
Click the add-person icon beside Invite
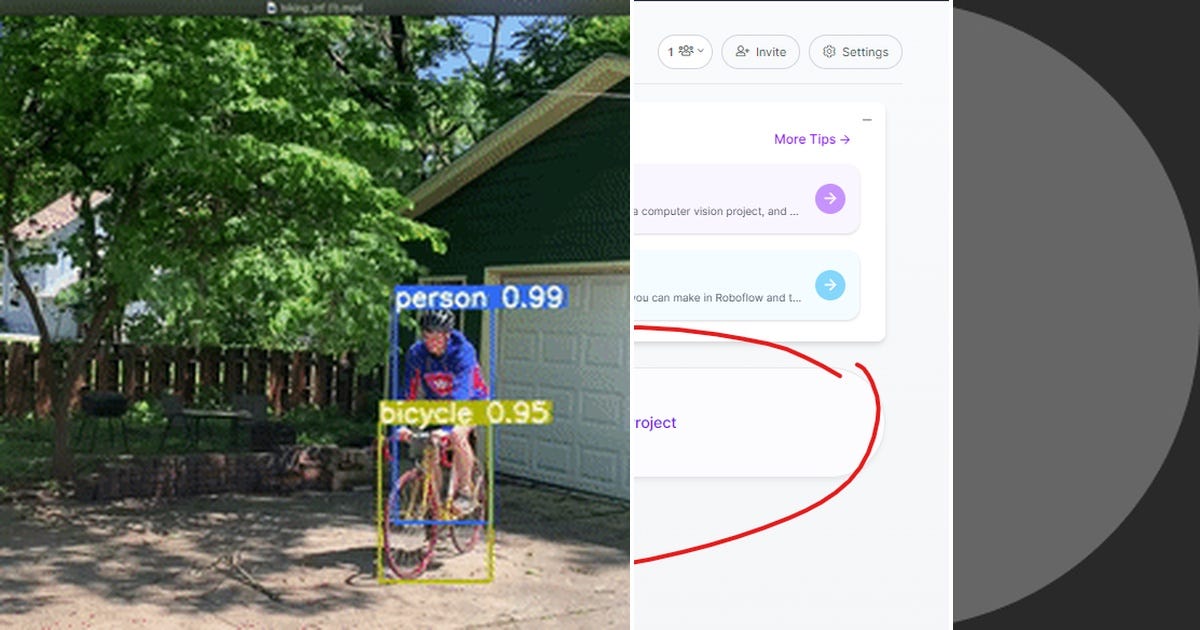(742, 52)
